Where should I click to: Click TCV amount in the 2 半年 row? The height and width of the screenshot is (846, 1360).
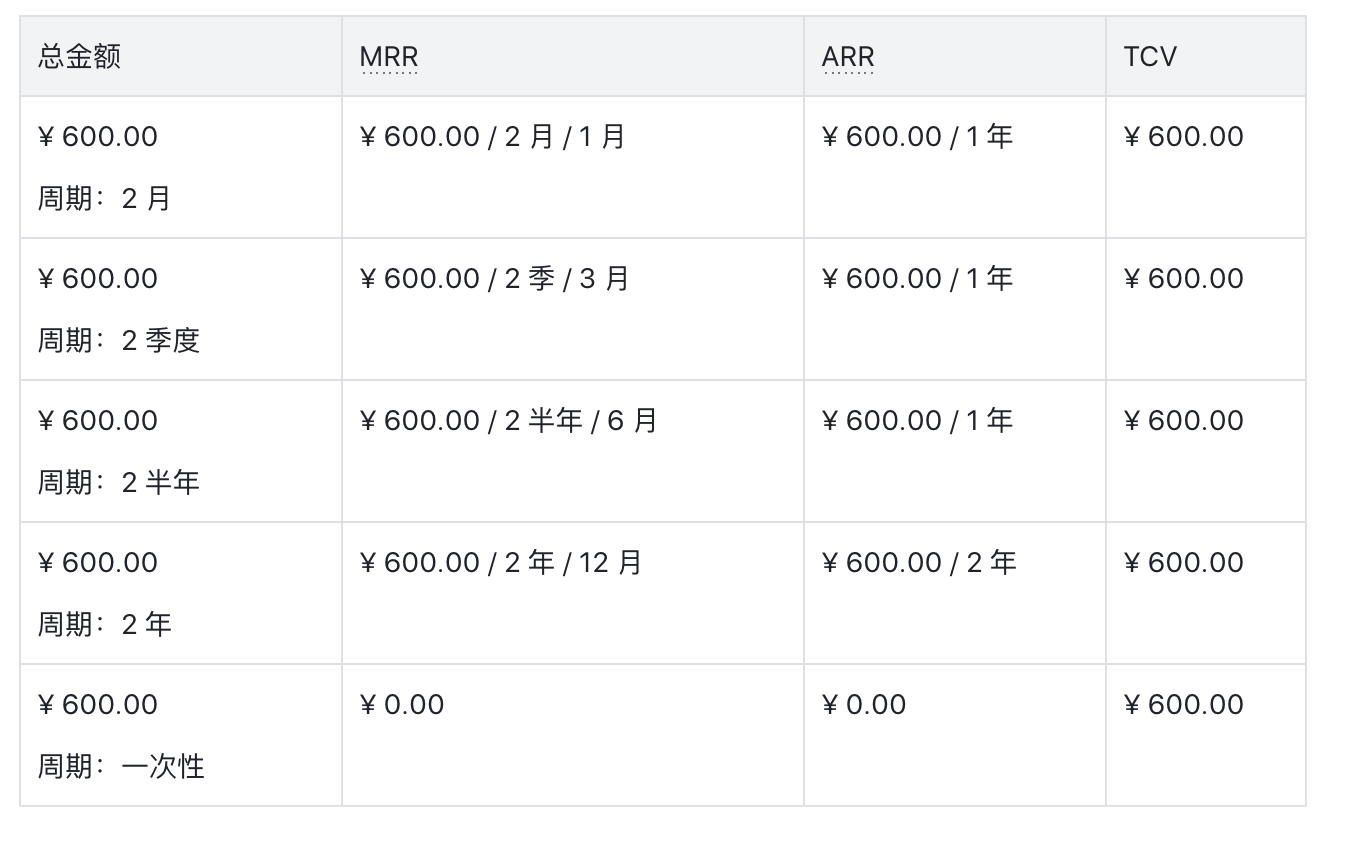click(x=1184, y=421)
